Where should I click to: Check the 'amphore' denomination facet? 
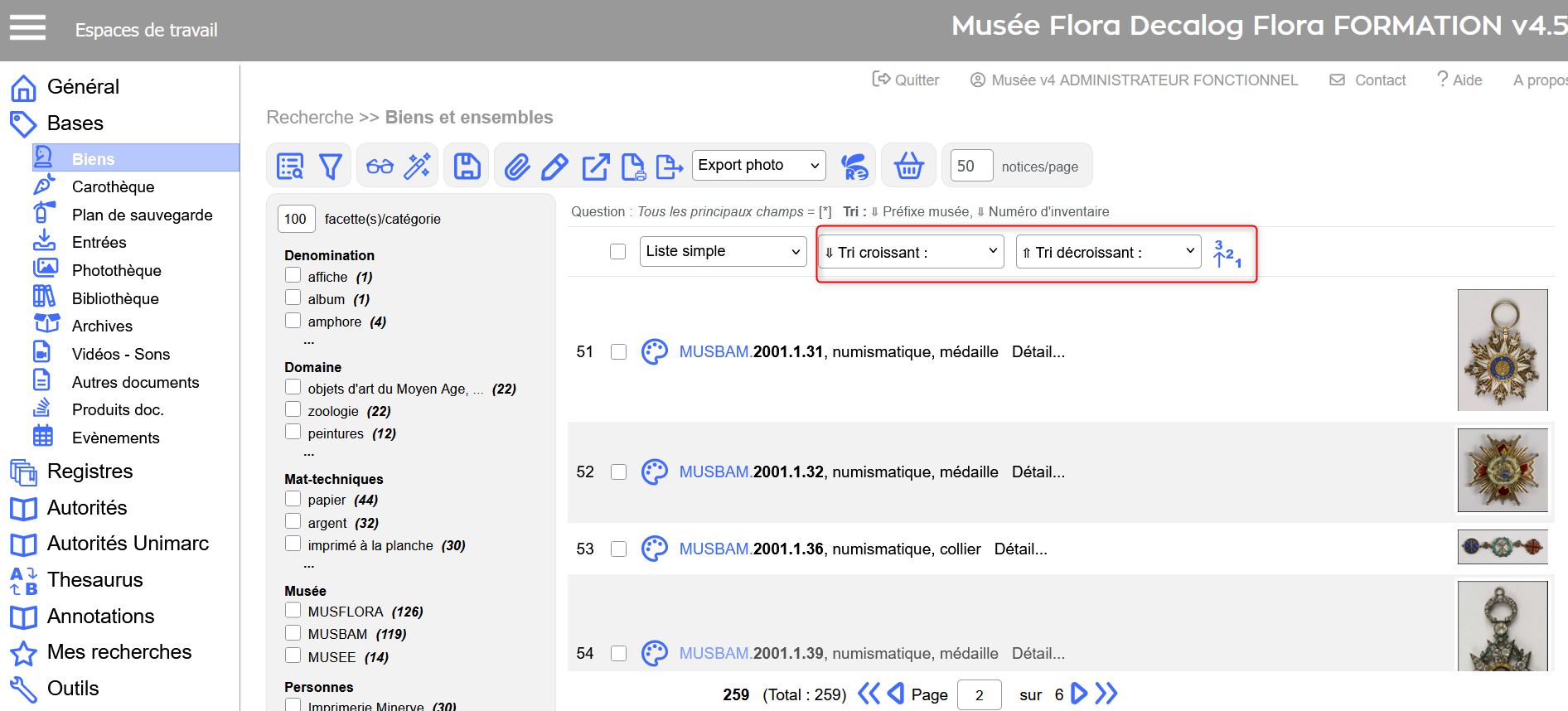tap(293, 321)
